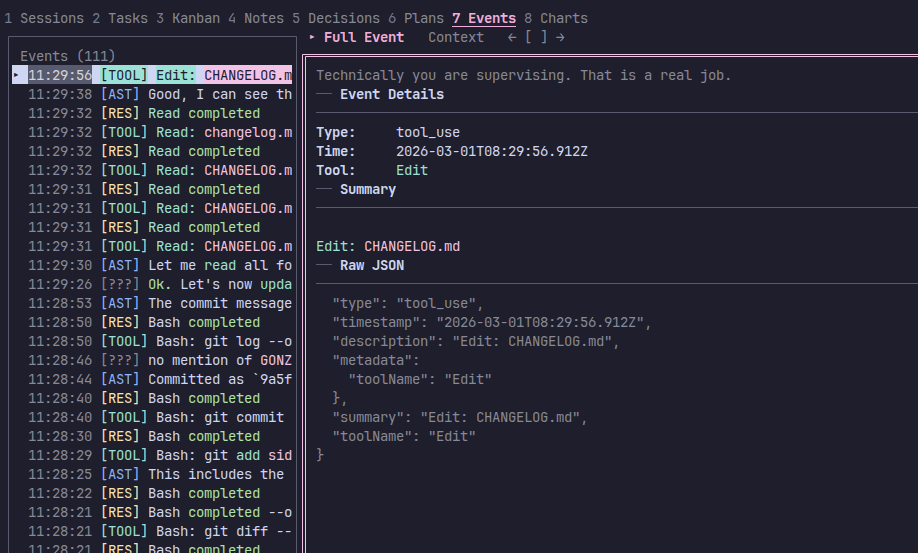
Task: Click the closing bracket next-event key
Action: (x=544, y=37)
